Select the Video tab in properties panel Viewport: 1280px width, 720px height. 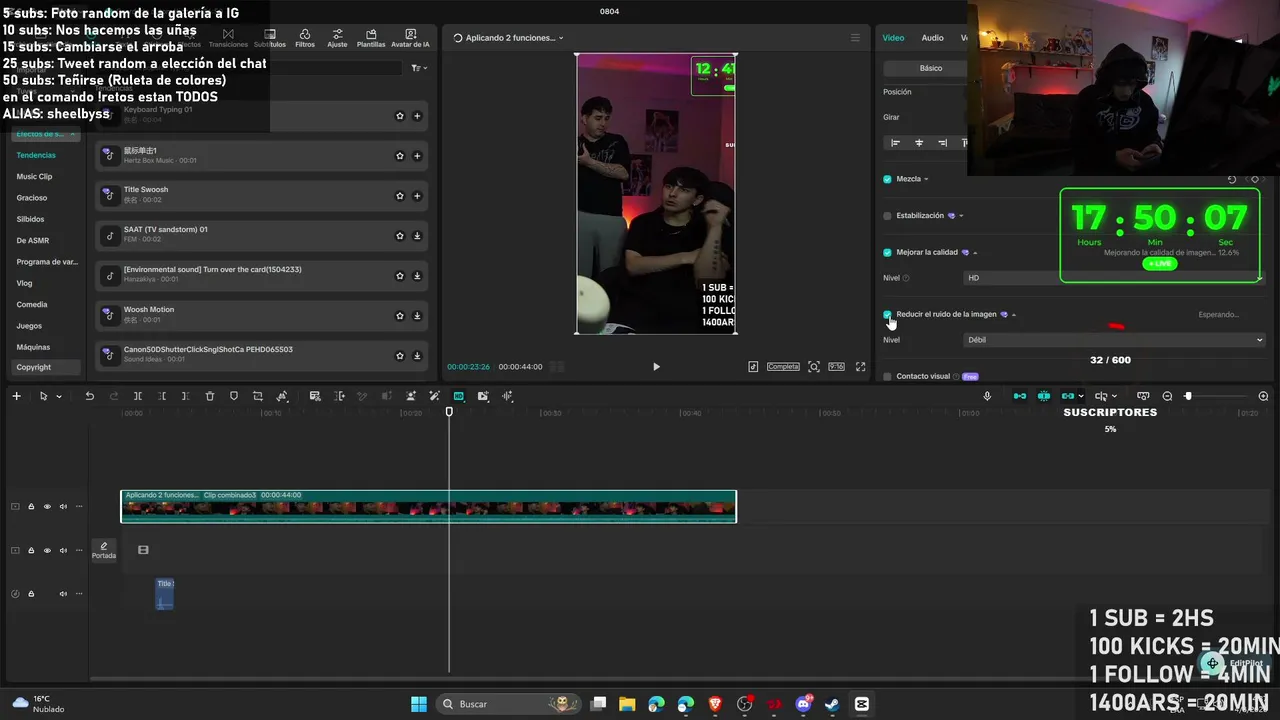pyautogui.click(x=893, y=38)
